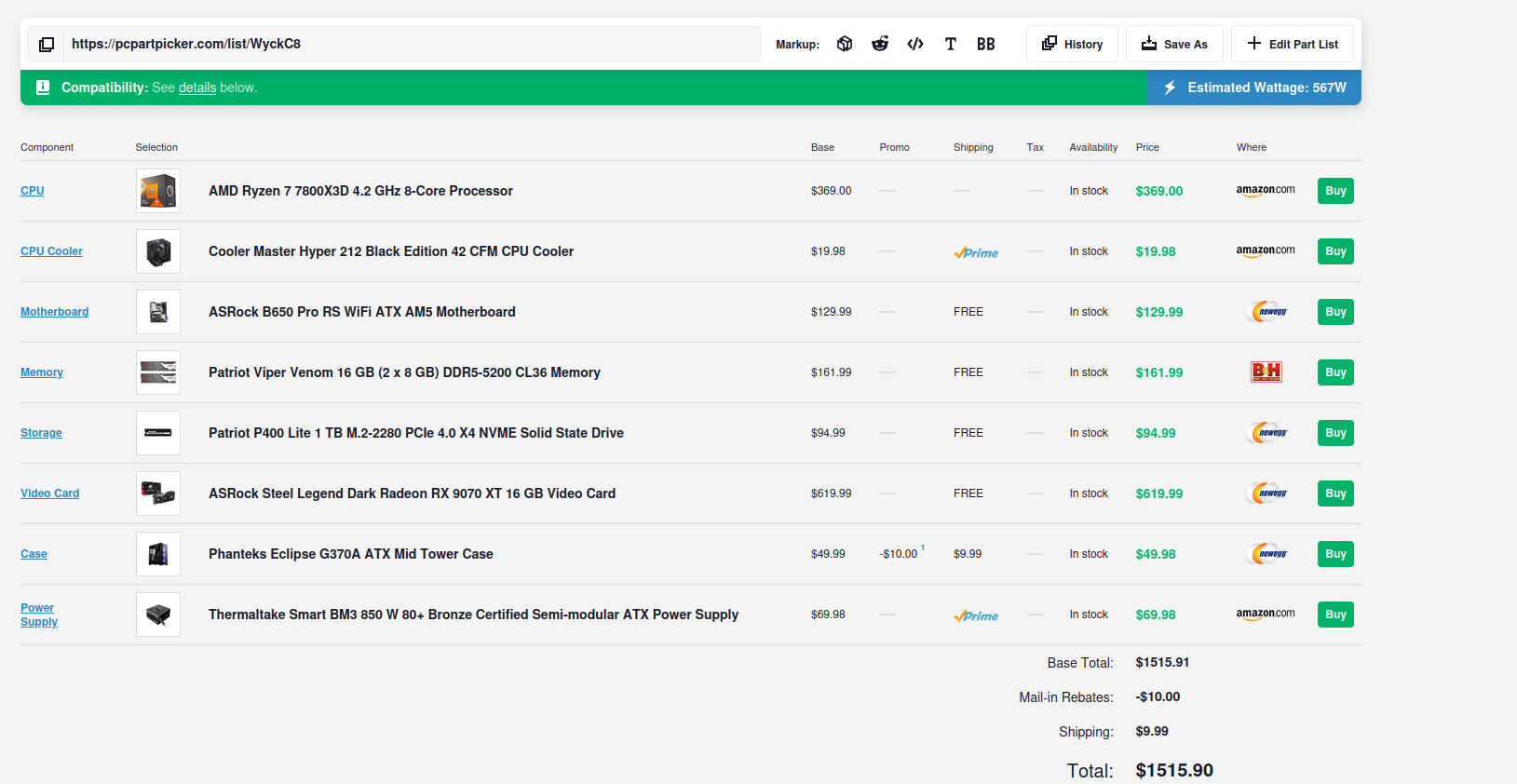1517x784 pixels.
Task: Choose the Reddit markup icon
Action: (880, 44)
